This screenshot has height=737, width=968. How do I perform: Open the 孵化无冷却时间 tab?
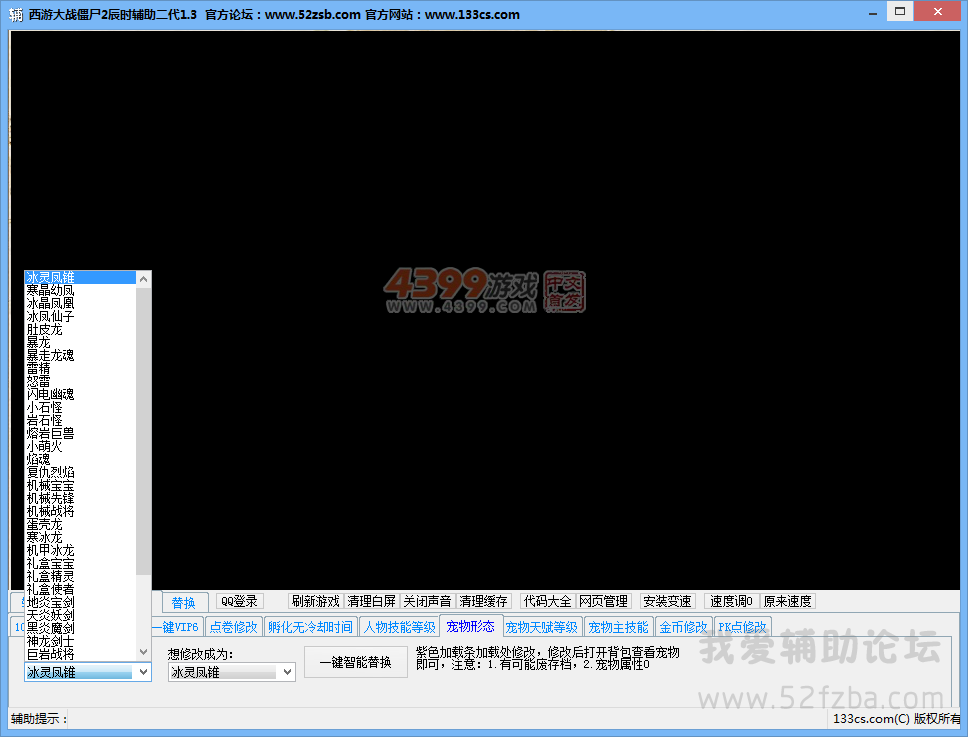[311, 627]
